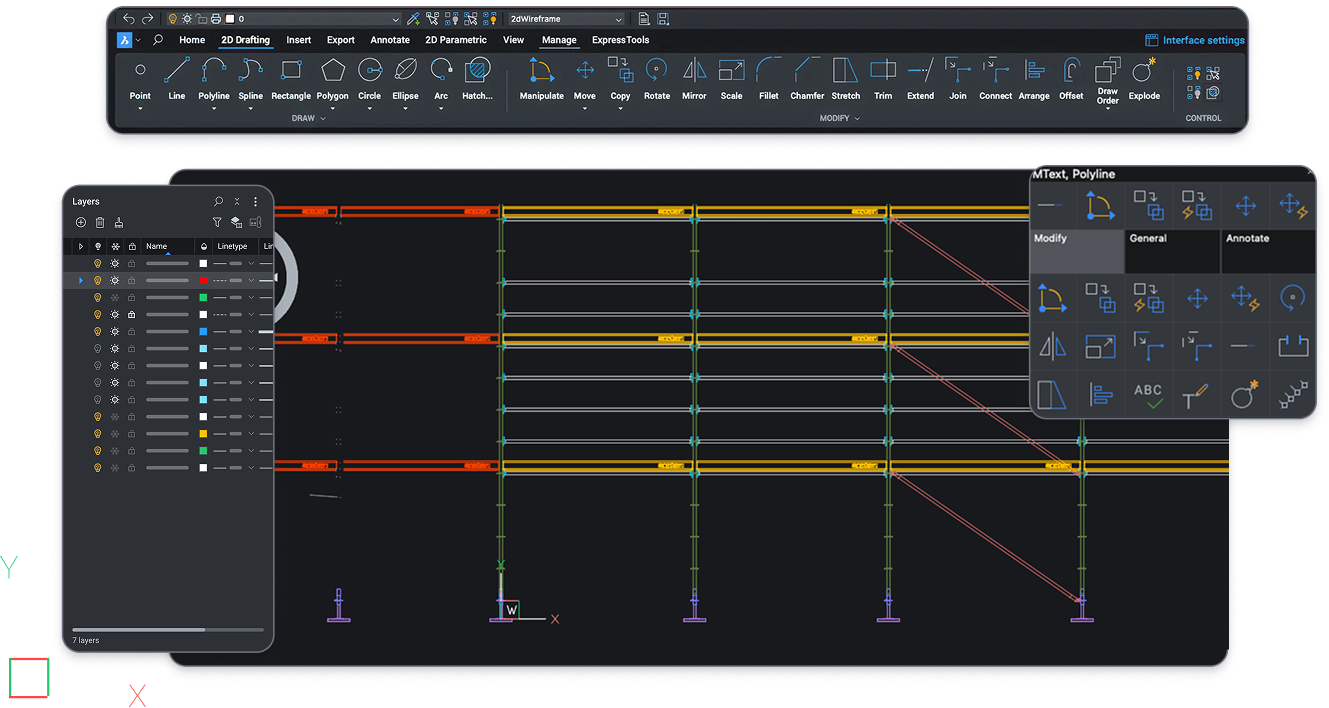Pick the Fillet tool

tap(769, 78)
